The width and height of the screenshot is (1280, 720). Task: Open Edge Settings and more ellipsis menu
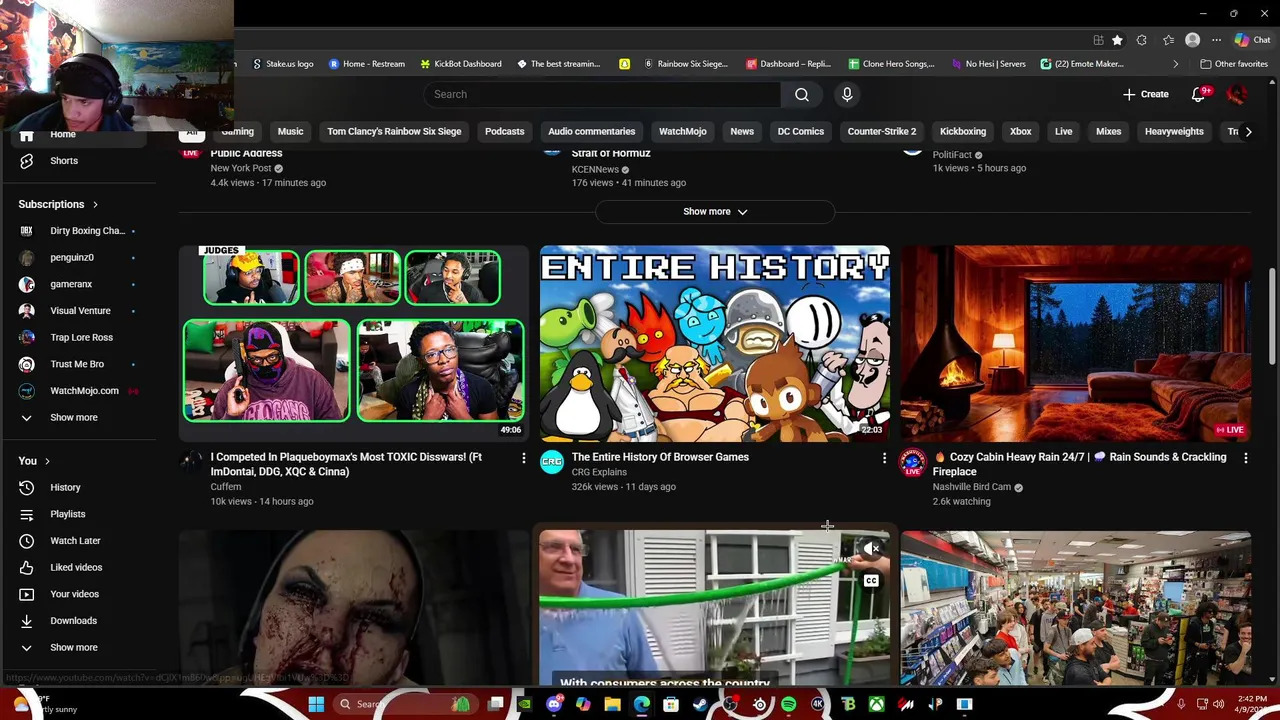(x=1217, y=40)
